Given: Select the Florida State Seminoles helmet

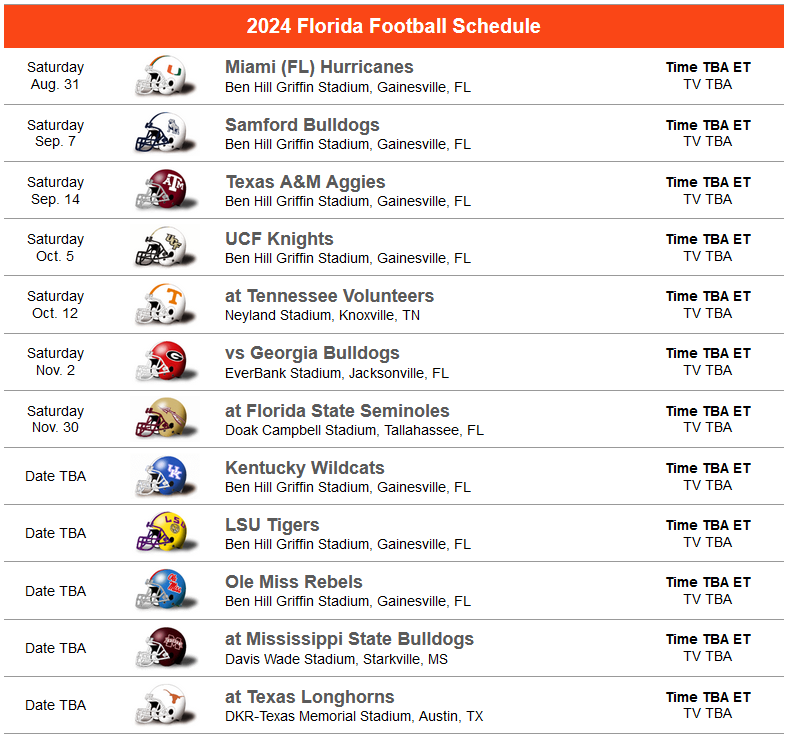Looking at the screenshot, I should (160, 419).
